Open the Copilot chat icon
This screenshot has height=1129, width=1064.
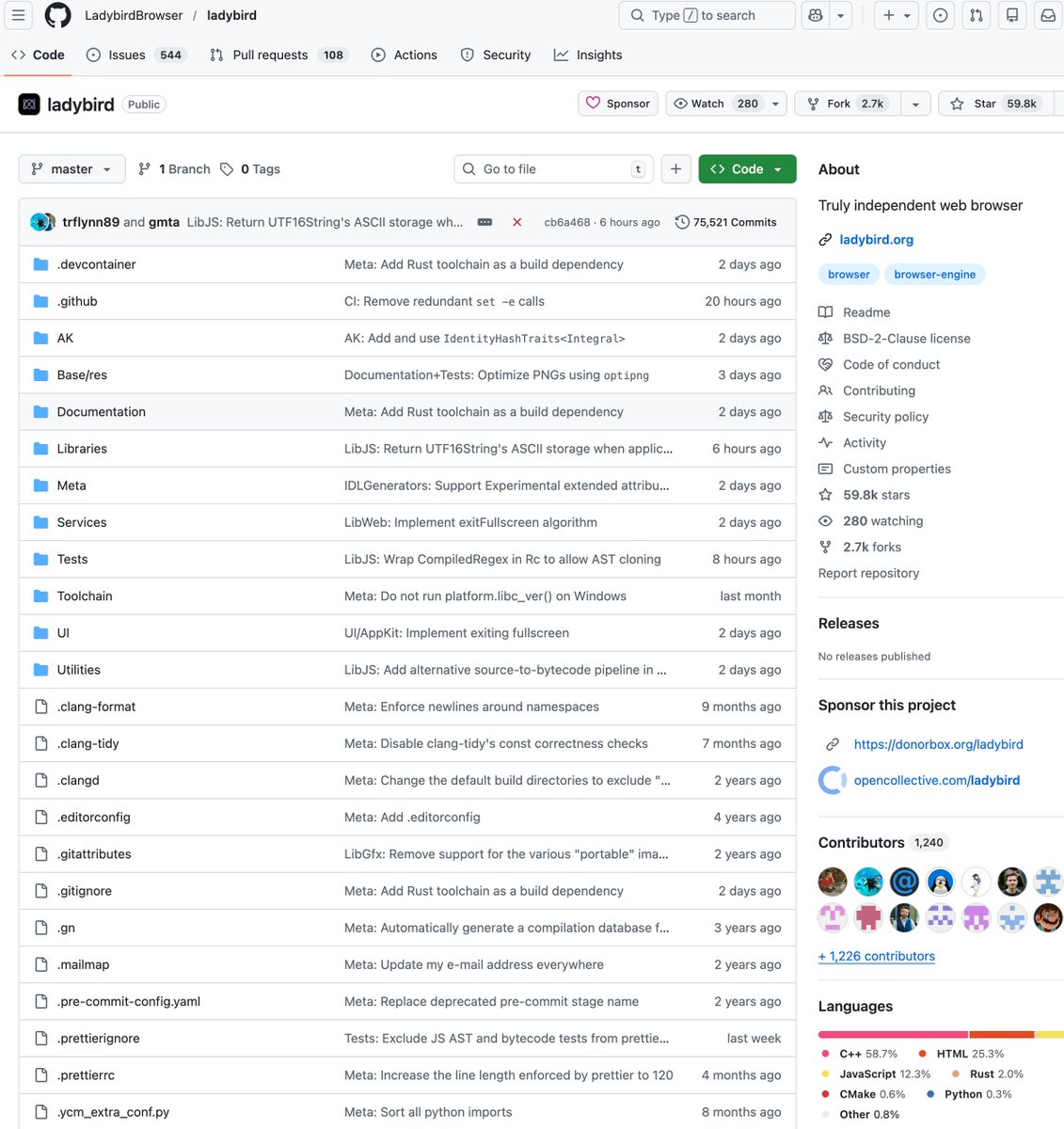click(x=815, y=15)
